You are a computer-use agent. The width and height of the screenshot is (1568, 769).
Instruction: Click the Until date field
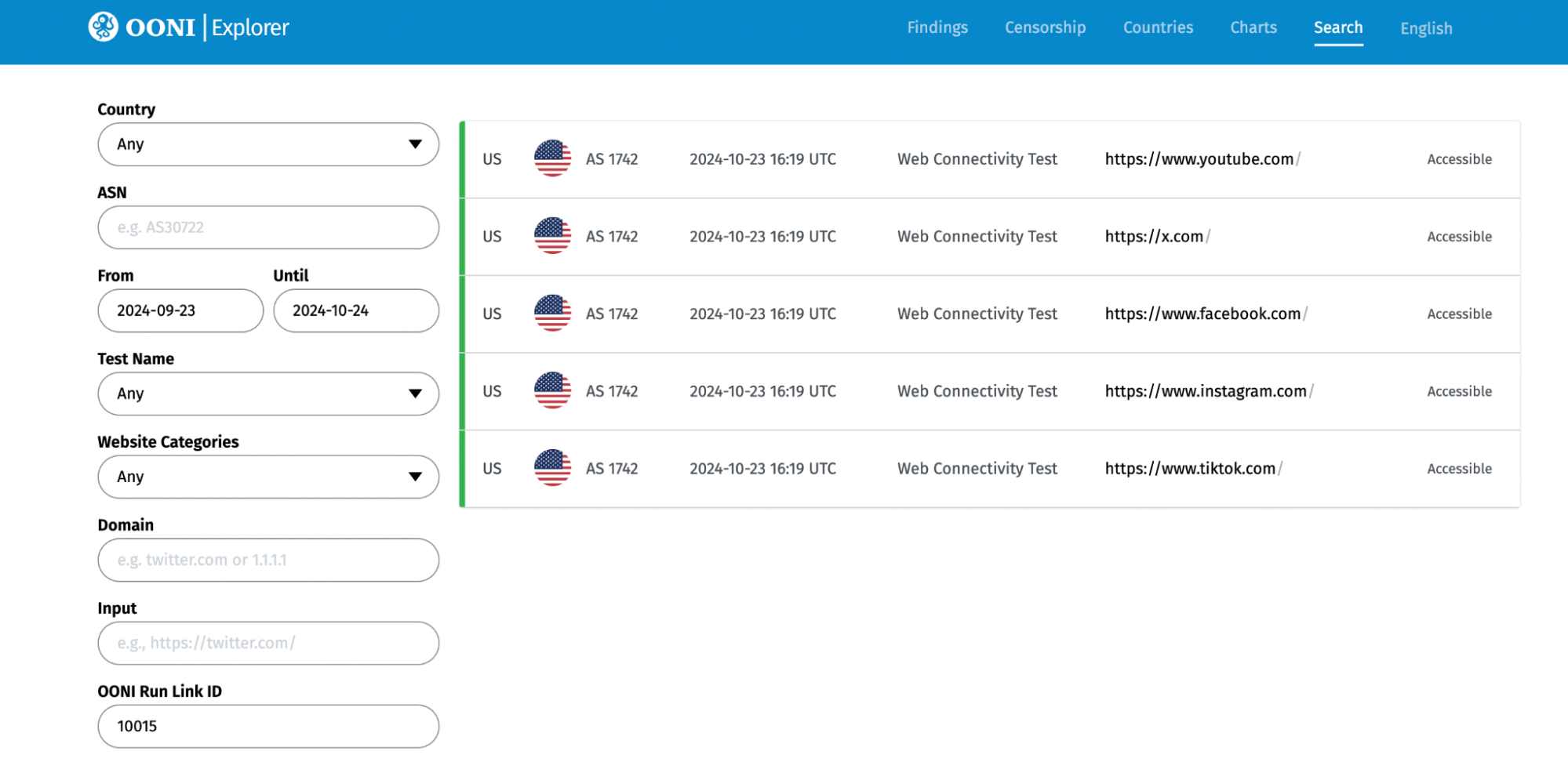pos(355,310)
